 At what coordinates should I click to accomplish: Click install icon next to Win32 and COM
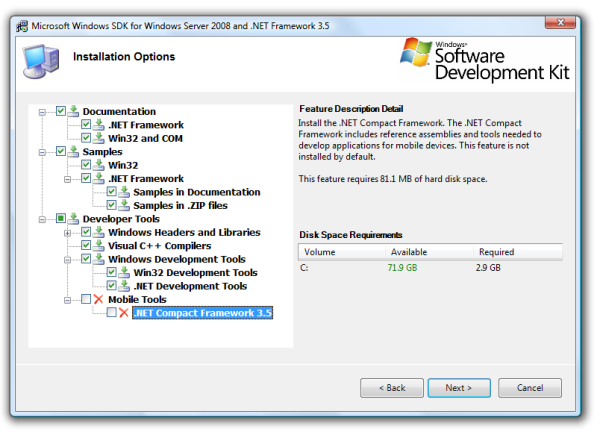click(99, 138)
